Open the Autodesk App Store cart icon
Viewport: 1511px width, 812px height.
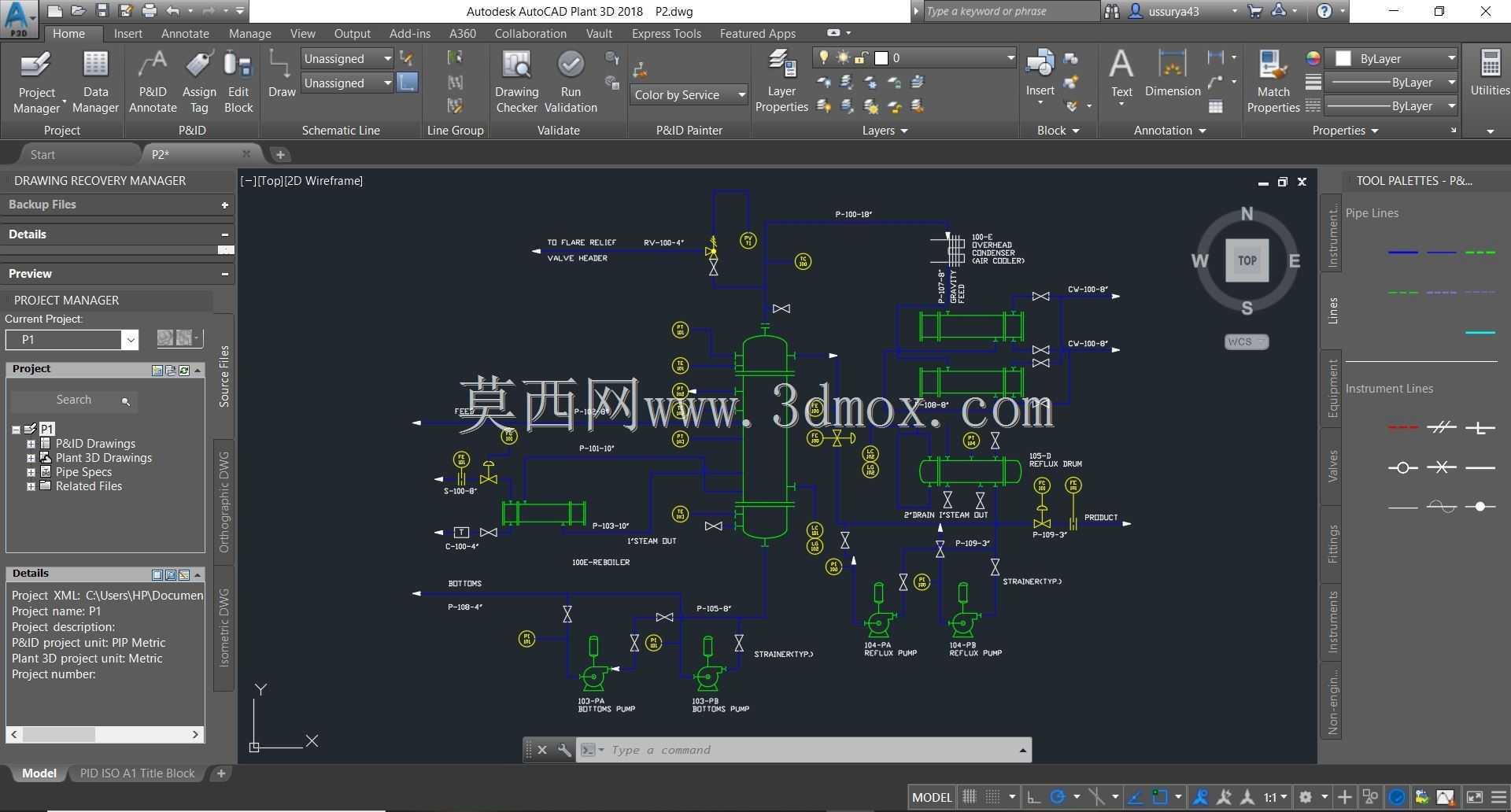point(1255,11)
